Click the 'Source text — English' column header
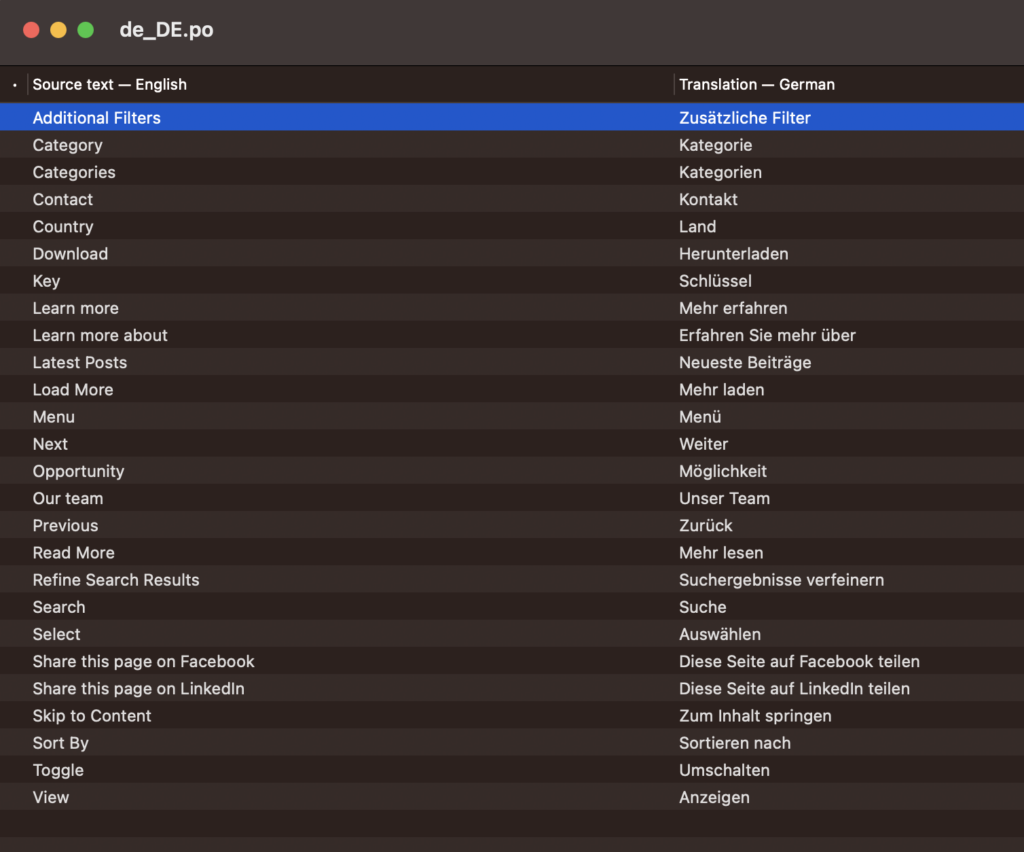The image size is (1024, 852). point(110,85)
